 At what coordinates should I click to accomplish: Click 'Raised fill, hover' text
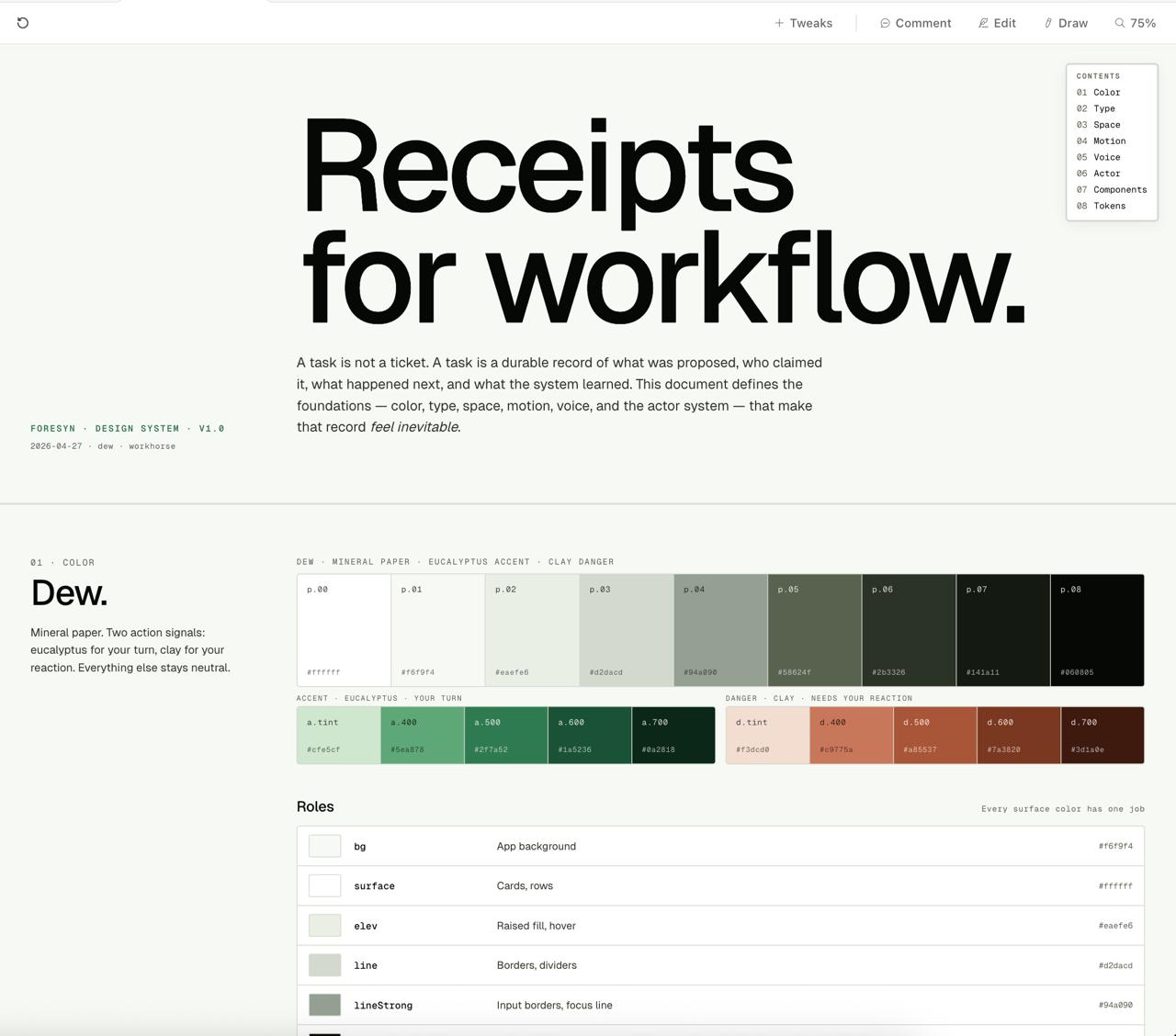(537, 926)
